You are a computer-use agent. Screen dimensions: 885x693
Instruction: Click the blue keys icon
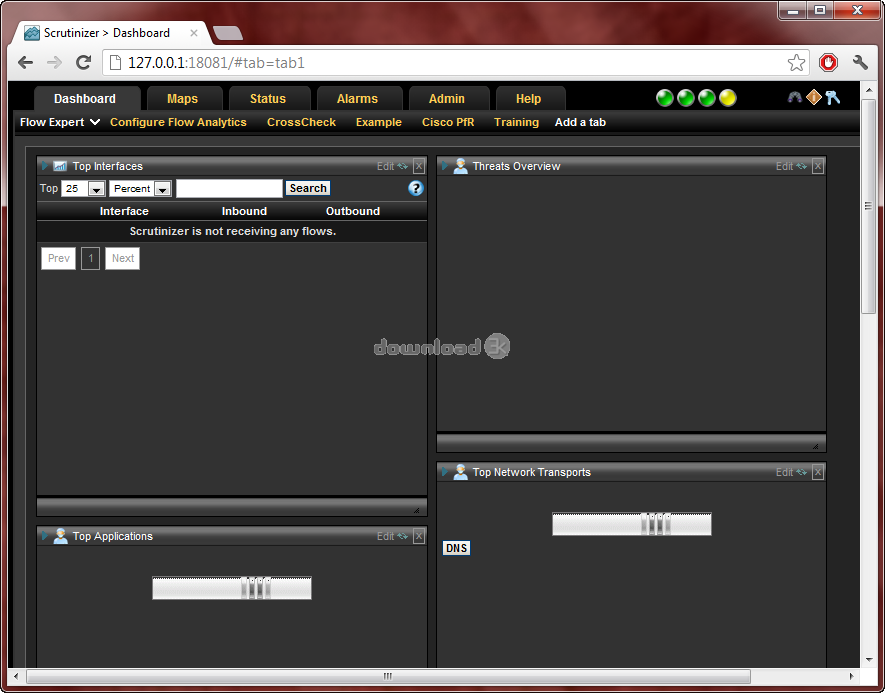pyautogui.click(x=833, y=98)
